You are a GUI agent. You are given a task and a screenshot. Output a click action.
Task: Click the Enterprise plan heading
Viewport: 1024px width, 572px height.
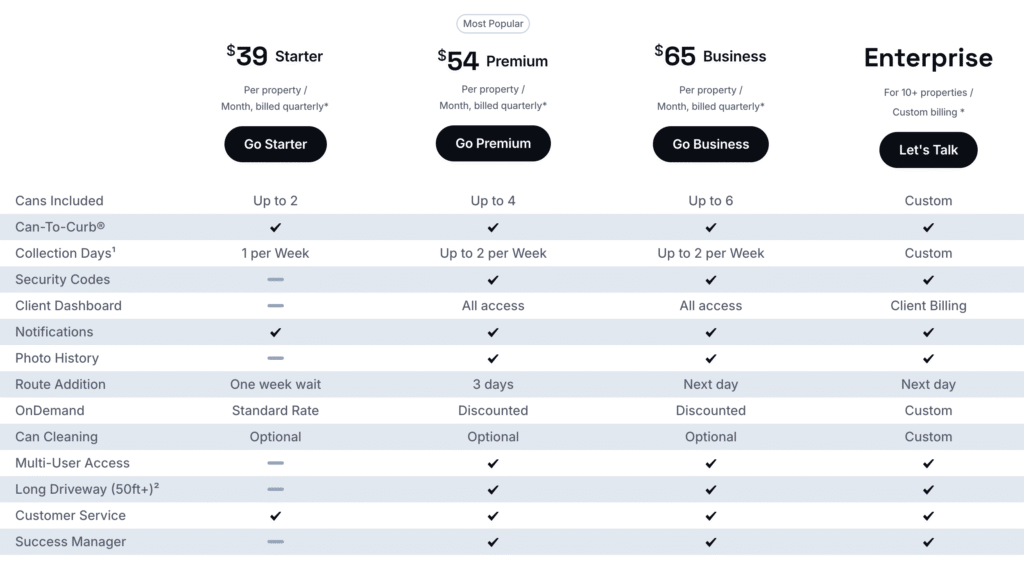(928, 58)
